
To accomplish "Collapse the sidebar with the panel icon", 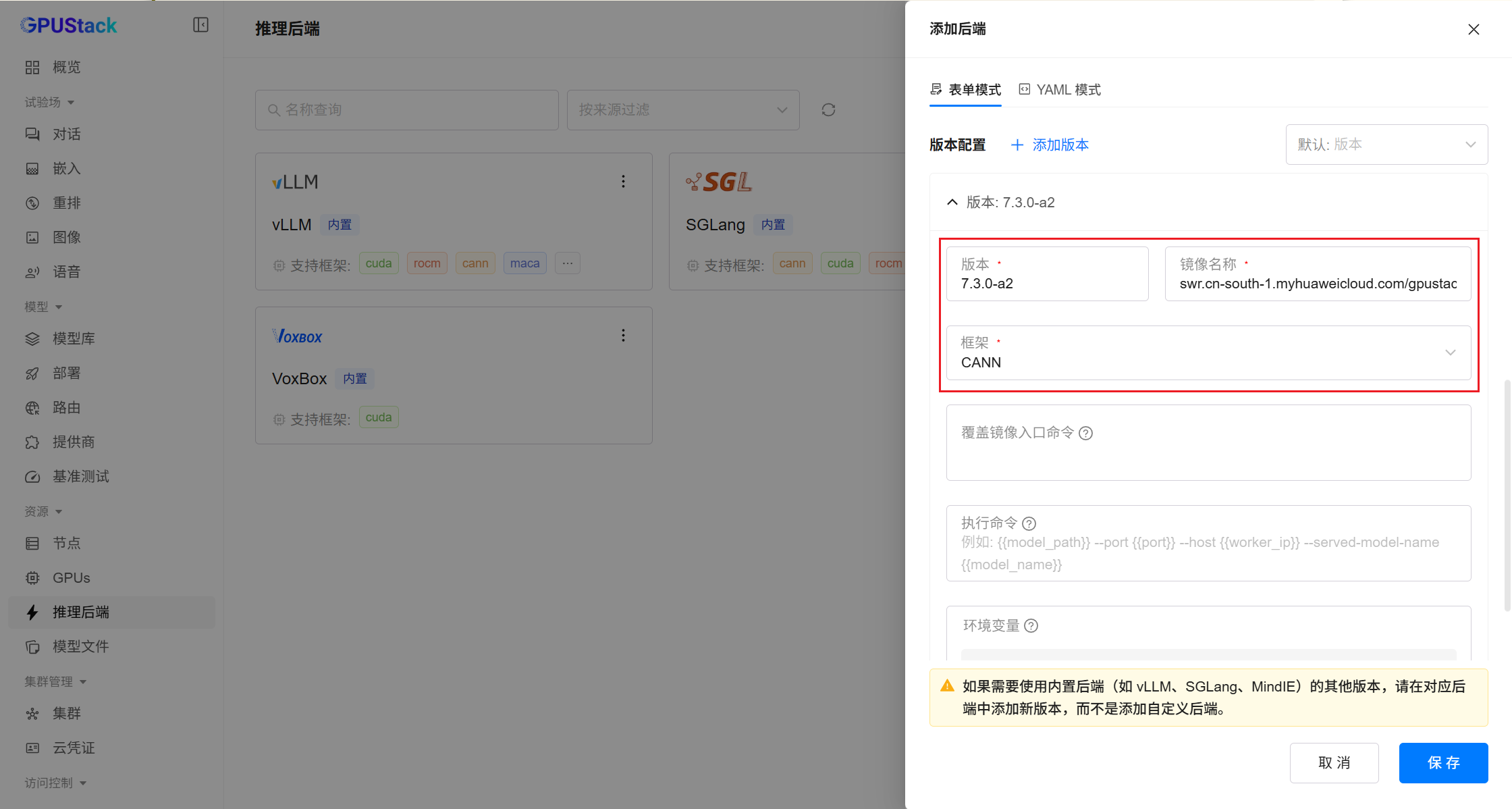I will [x=200, y=25].
